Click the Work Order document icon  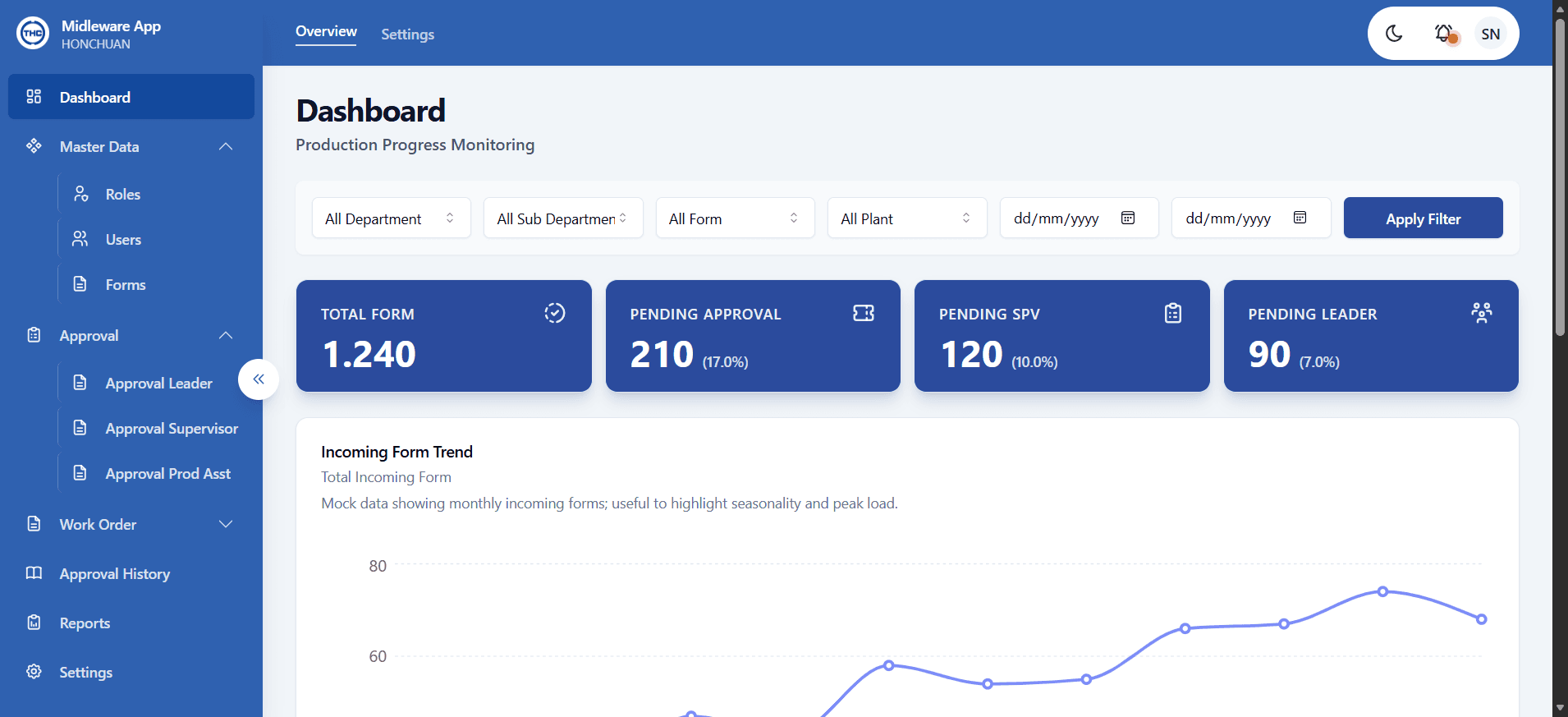tap(34, 524)
